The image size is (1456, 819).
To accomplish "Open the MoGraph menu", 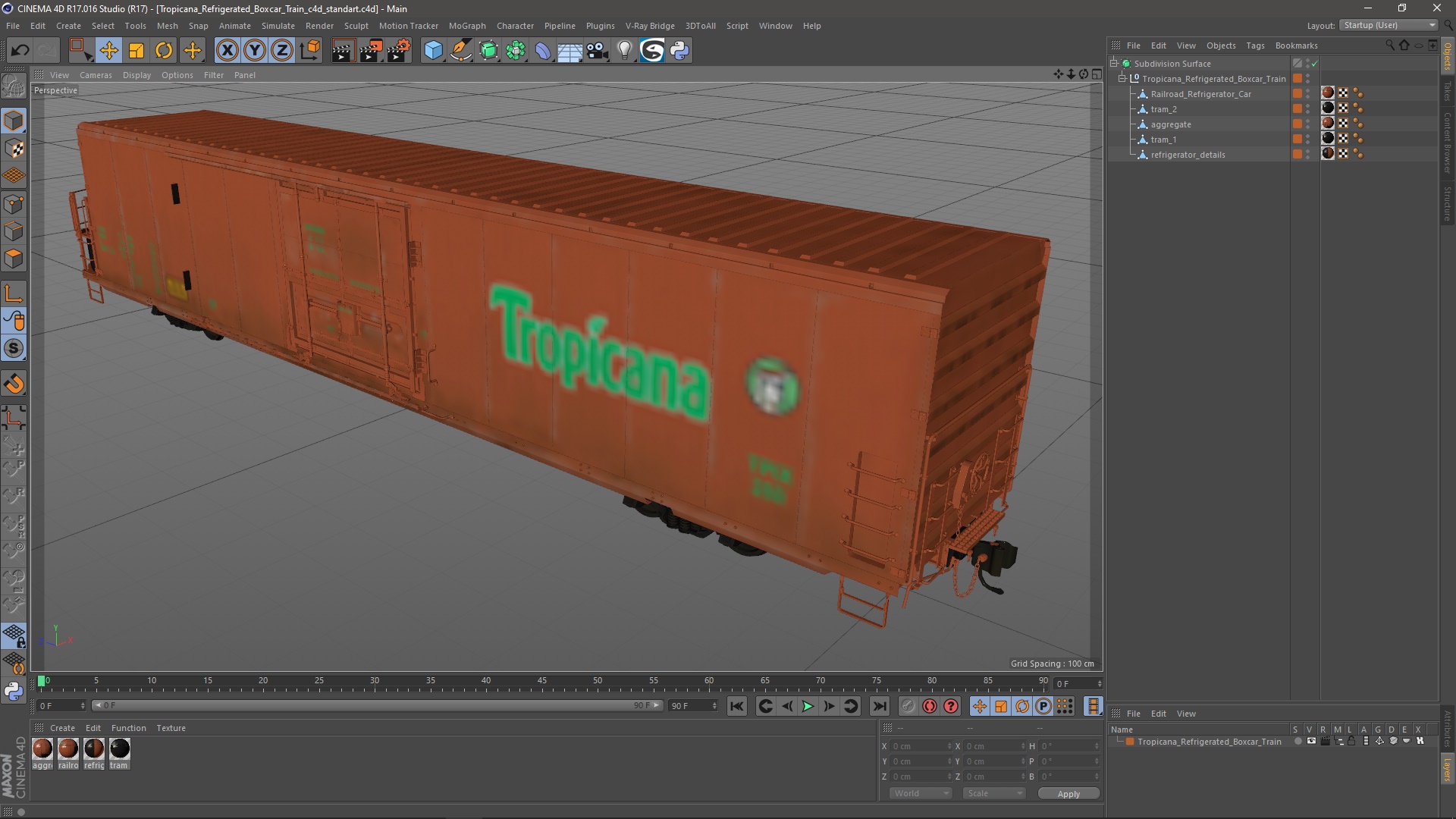I will click(x=467, y=26).
